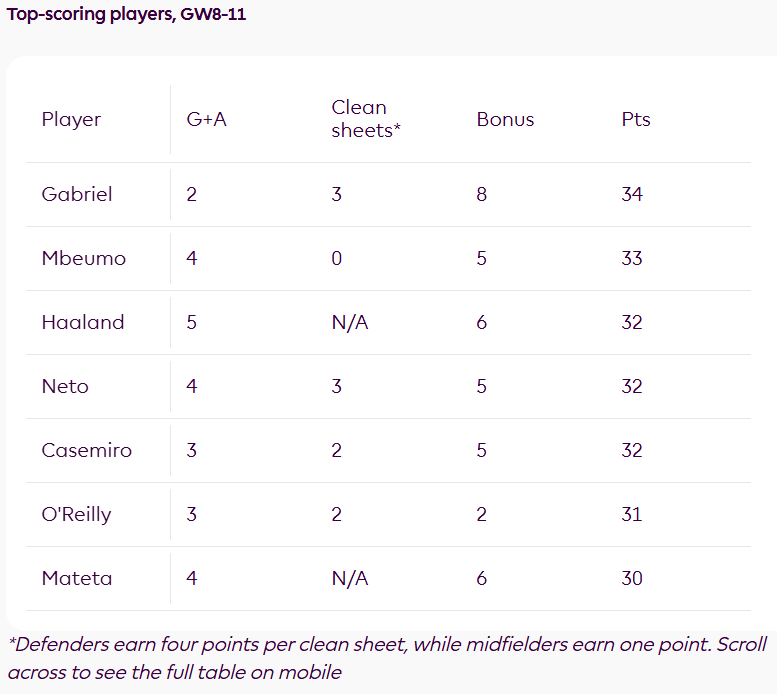Click the Player column header

(71, 120)
